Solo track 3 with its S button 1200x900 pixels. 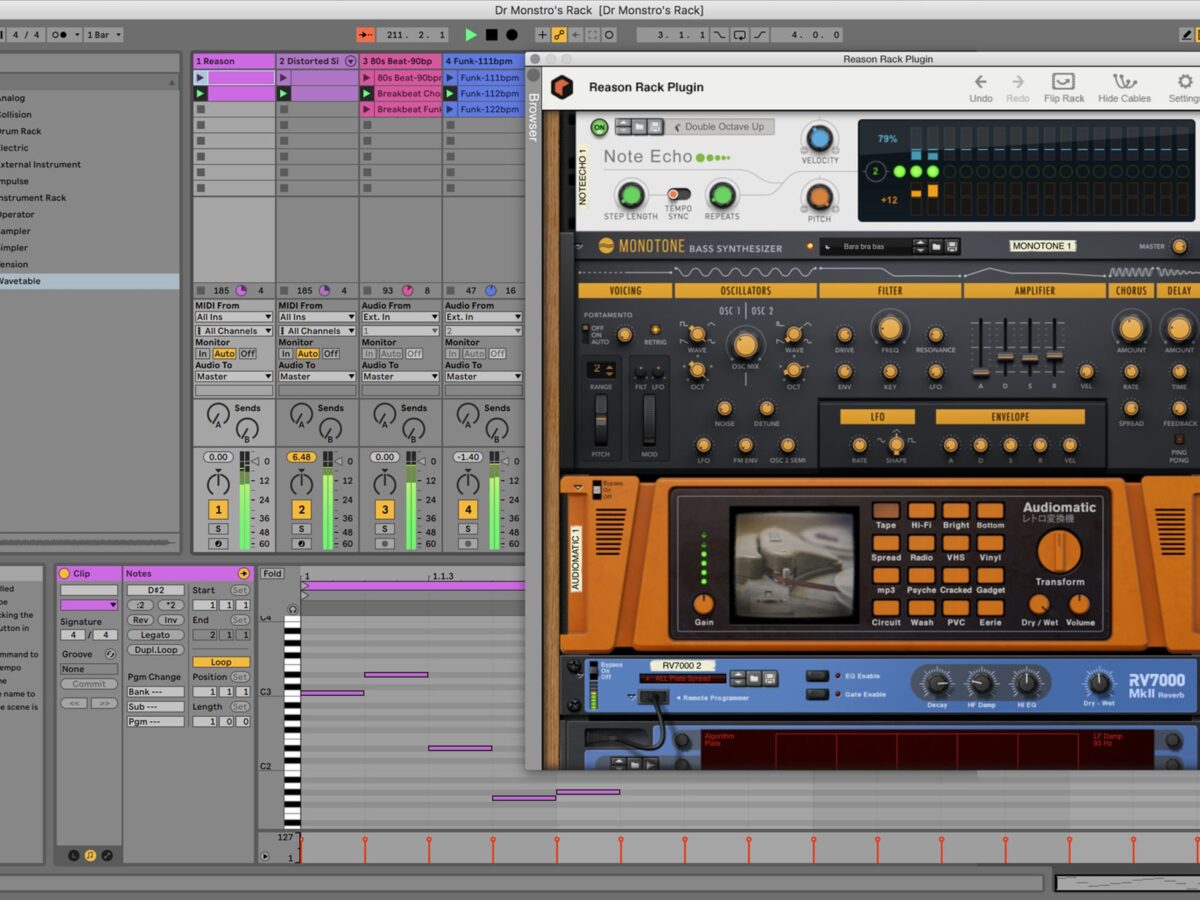(x=384, y=529)
